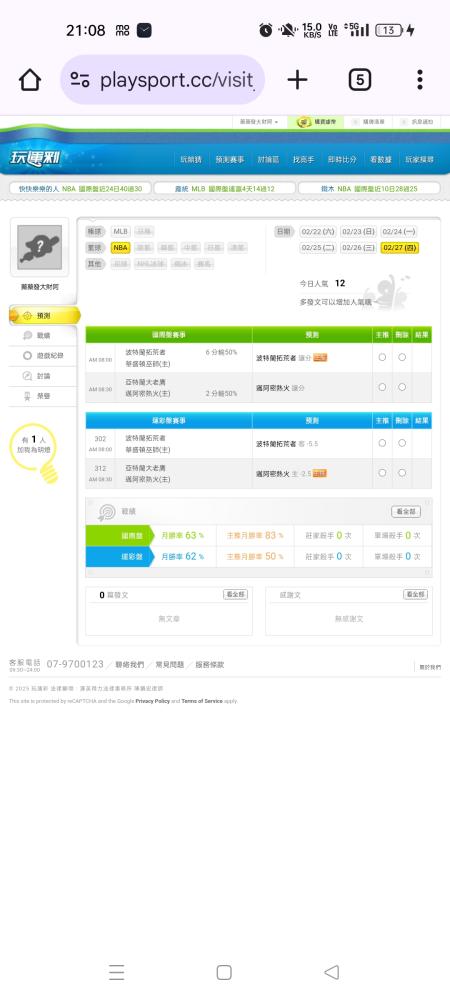
Task: Click 看全部 button in 戰績 section
Action: 405,512
